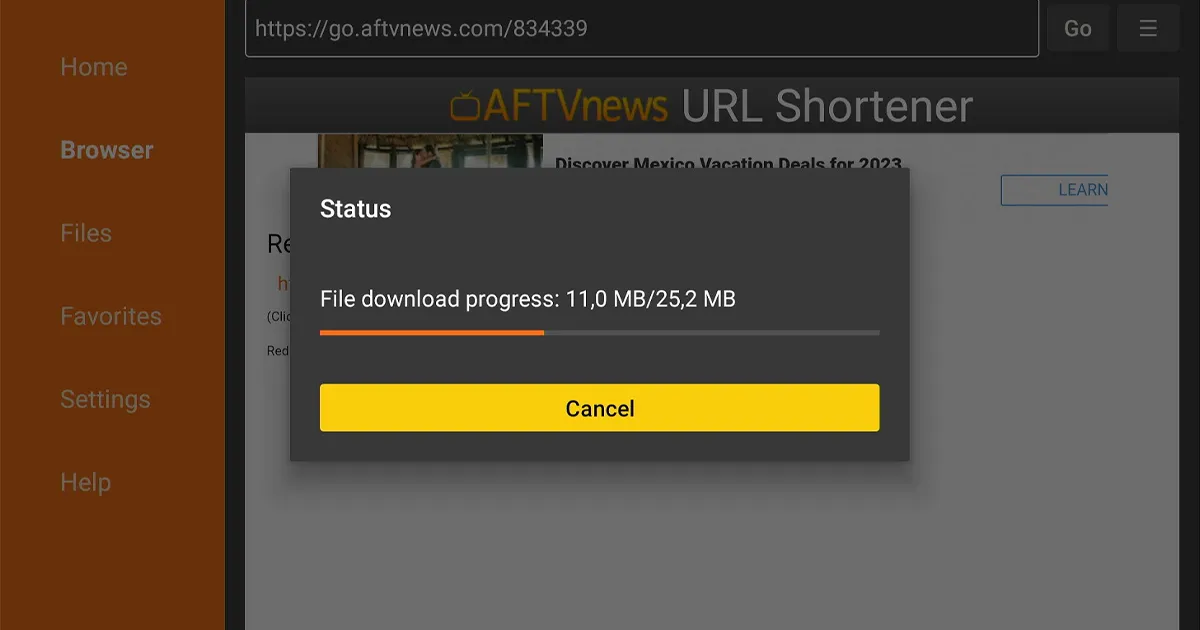1200x630 pixels.
Task: Click the URL Shortener header title
Action: (x=827, y=106)
